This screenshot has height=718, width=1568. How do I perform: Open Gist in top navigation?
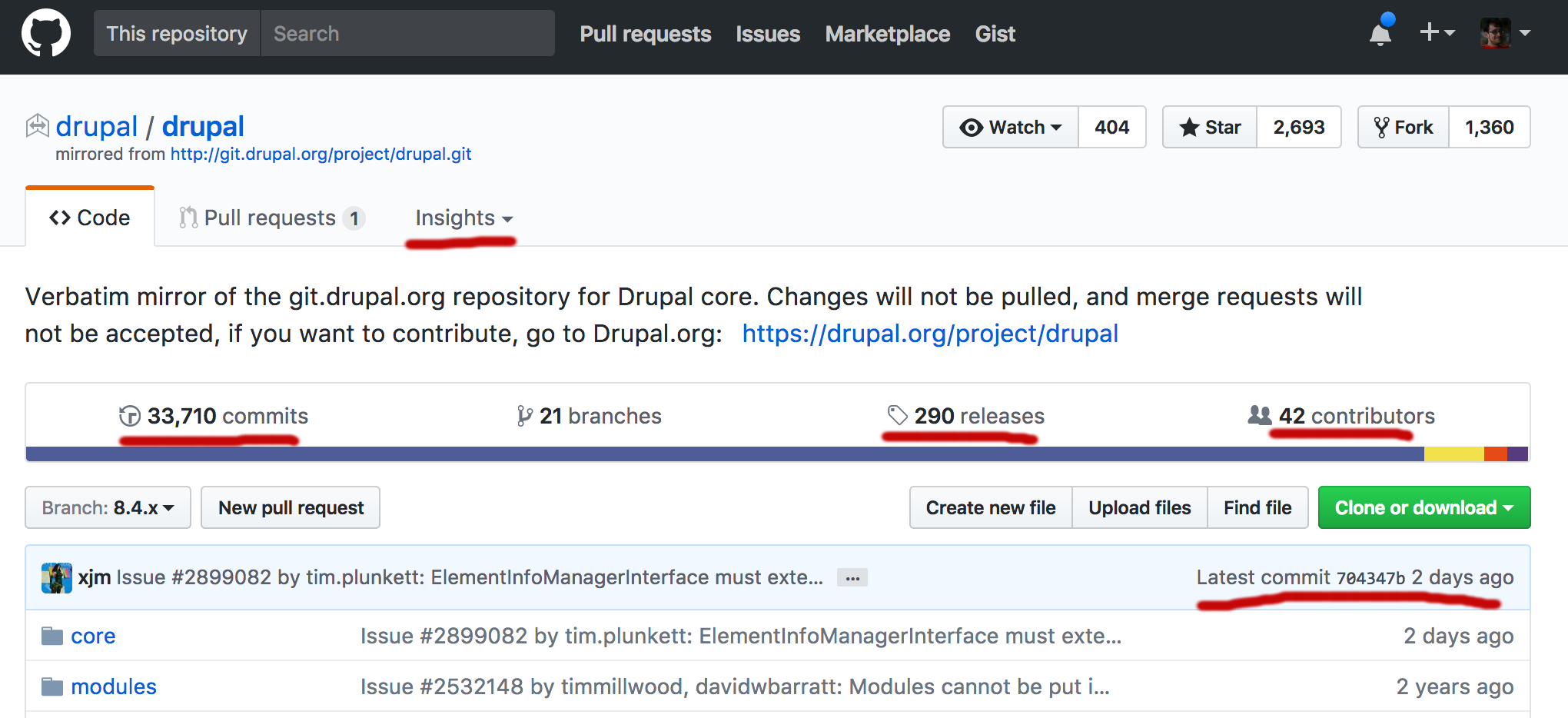tap(995, 34)
